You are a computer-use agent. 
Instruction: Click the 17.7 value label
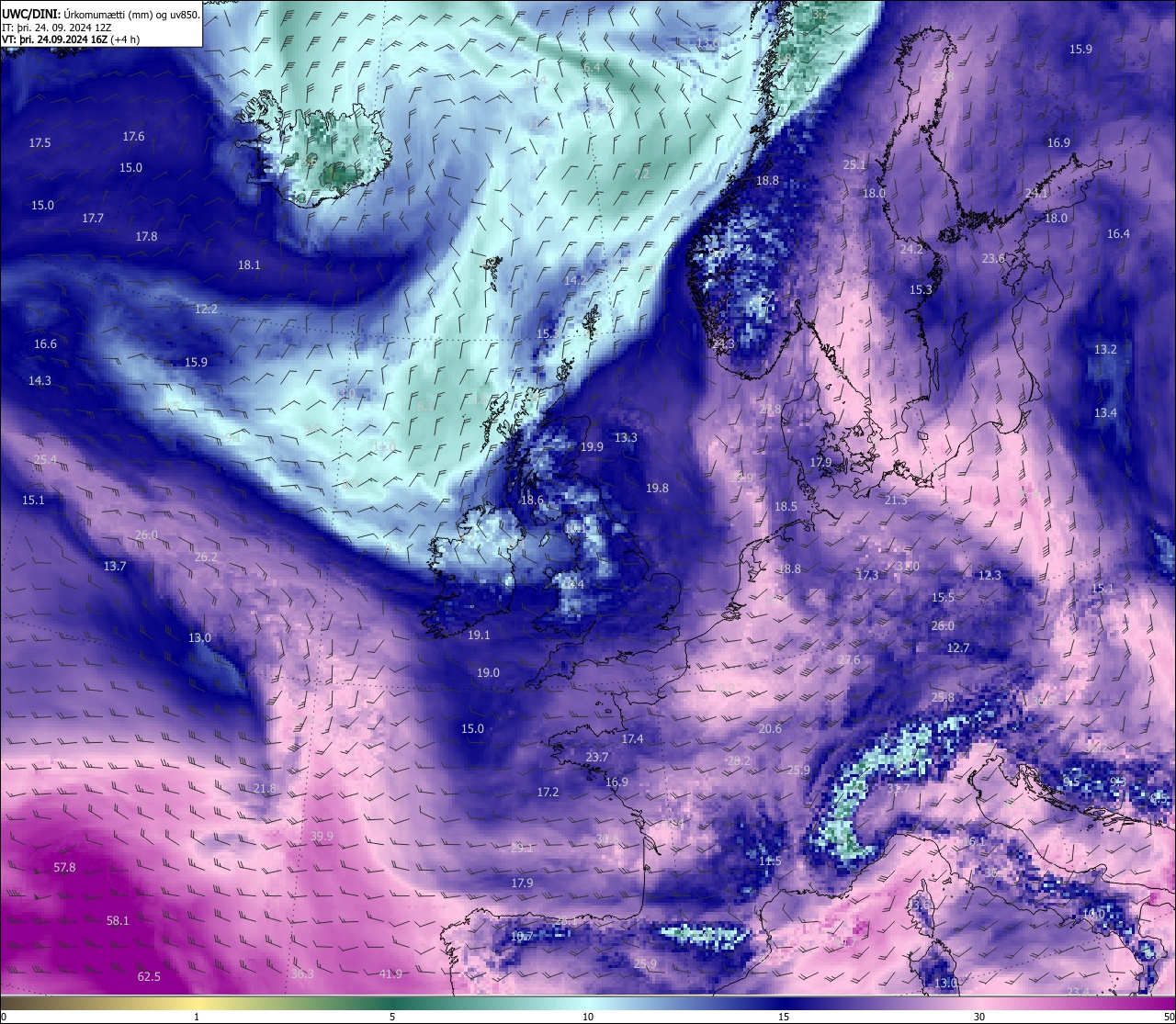pos(93,219)
